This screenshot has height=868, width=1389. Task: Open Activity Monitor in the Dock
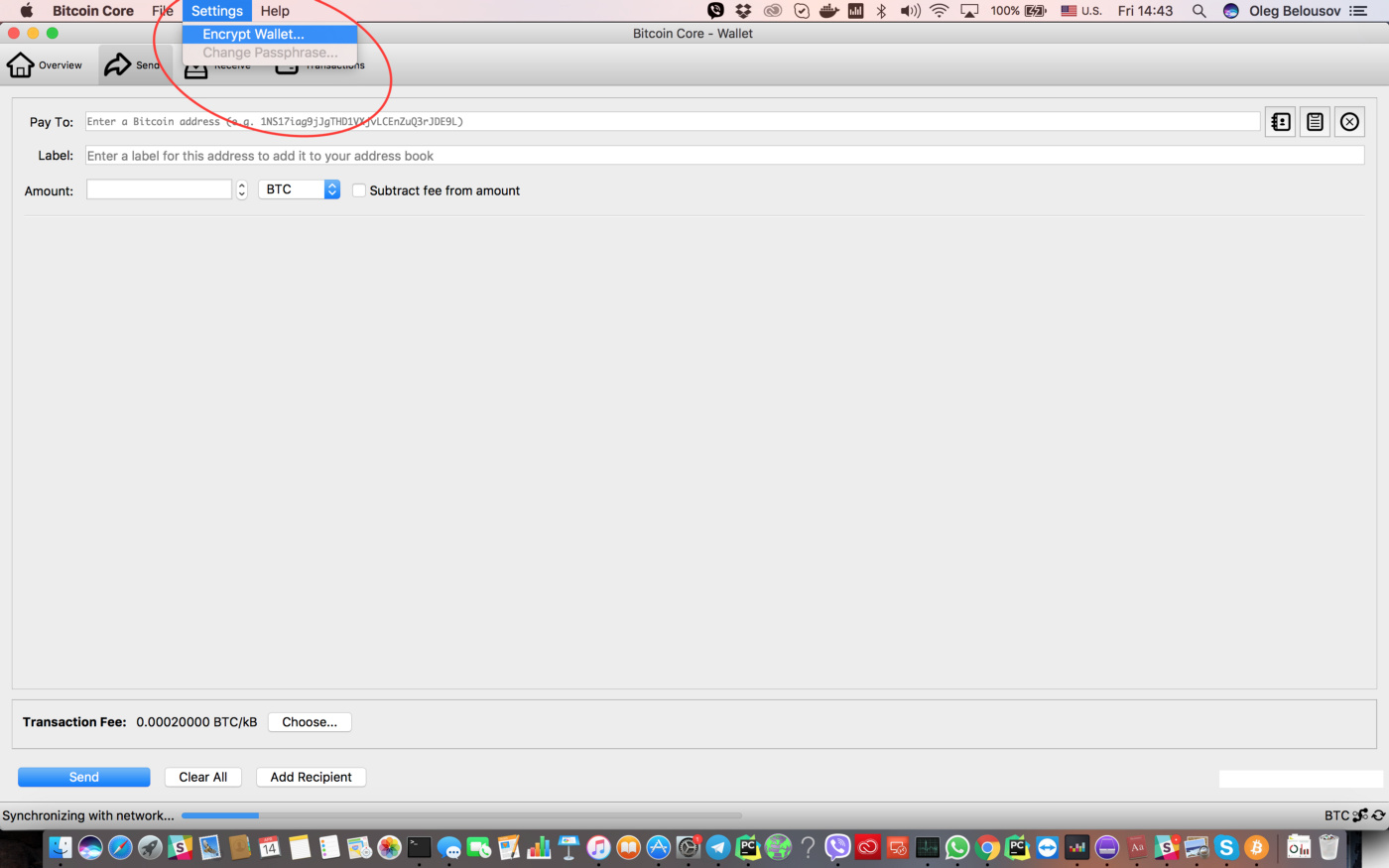coord(928,848)
